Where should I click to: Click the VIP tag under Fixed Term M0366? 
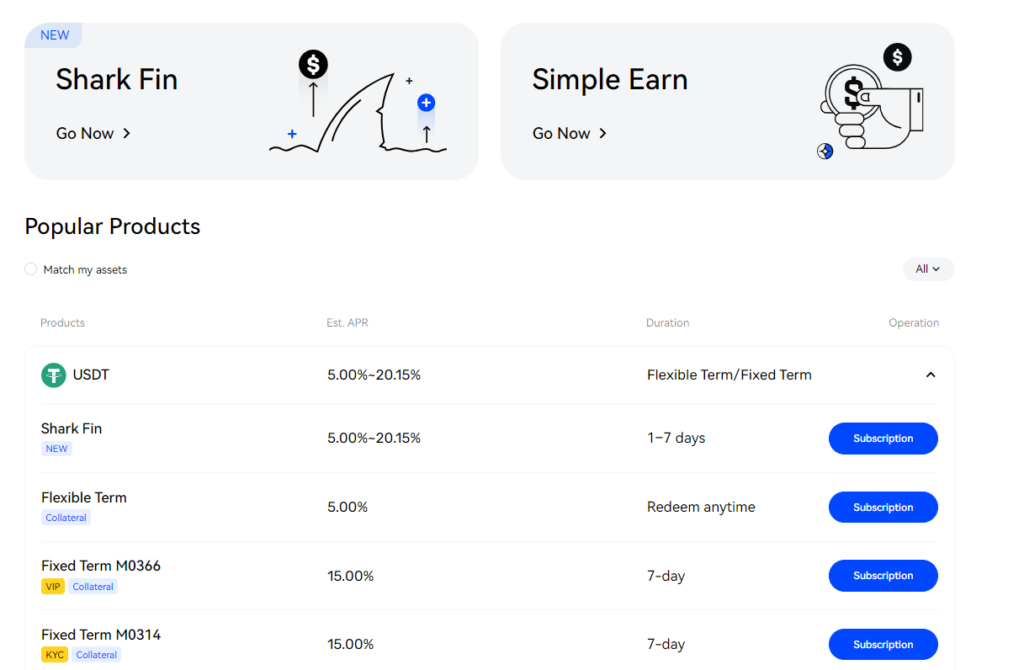point(53,587)
